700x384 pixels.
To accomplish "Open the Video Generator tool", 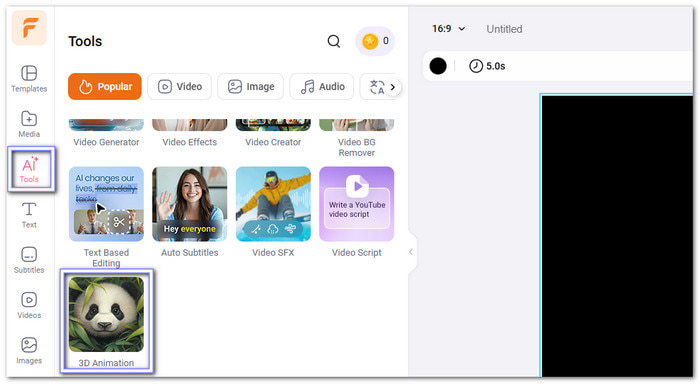I will [106, 133].
